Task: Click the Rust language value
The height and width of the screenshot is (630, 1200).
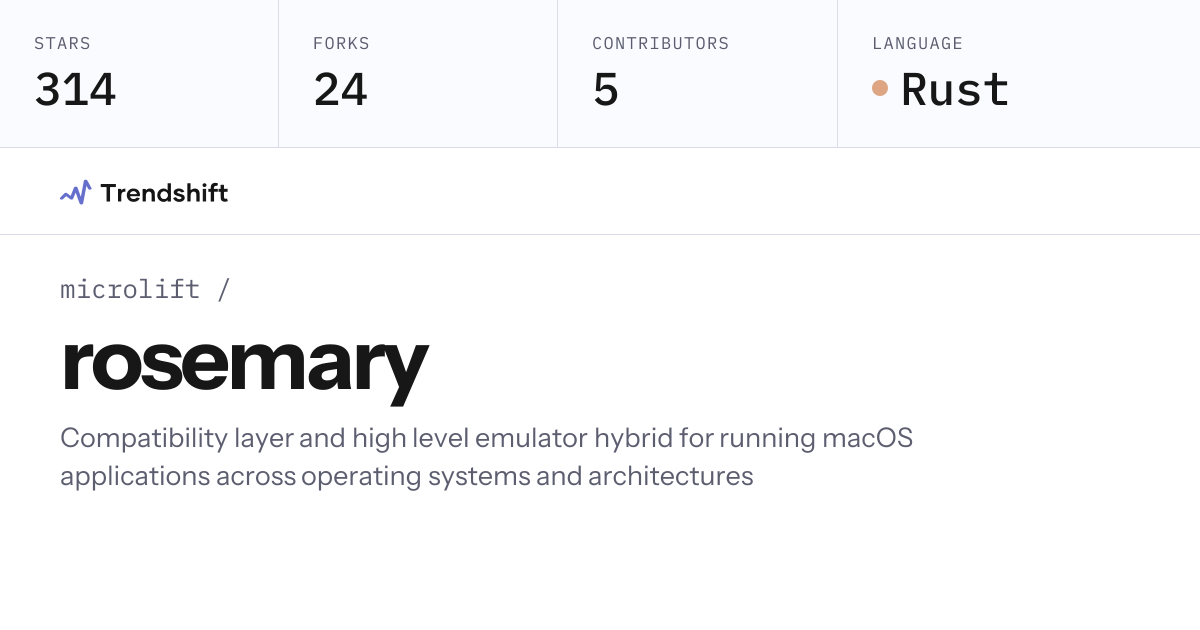Action: (x=955, y=89)
